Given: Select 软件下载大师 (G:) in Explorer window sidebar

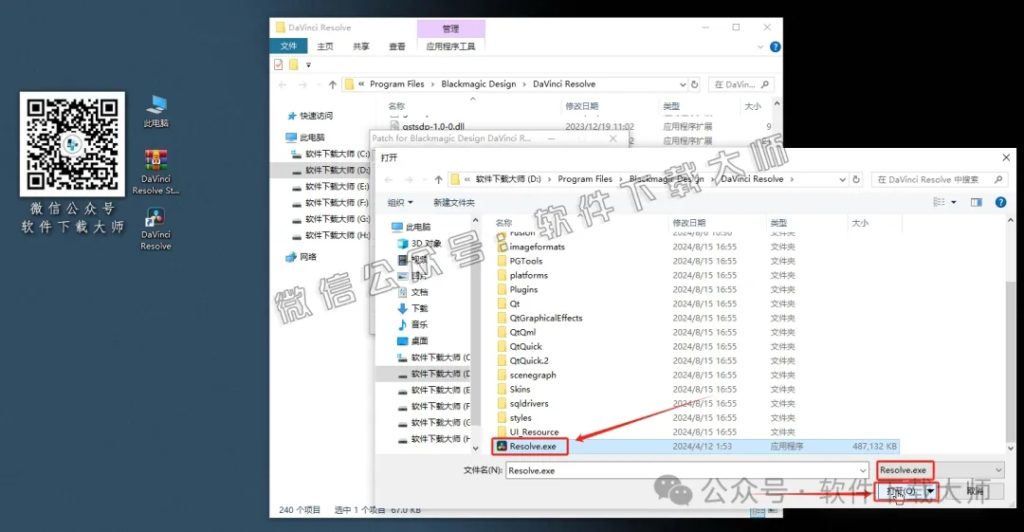Looking at the screenshot, I should point(330,219).
